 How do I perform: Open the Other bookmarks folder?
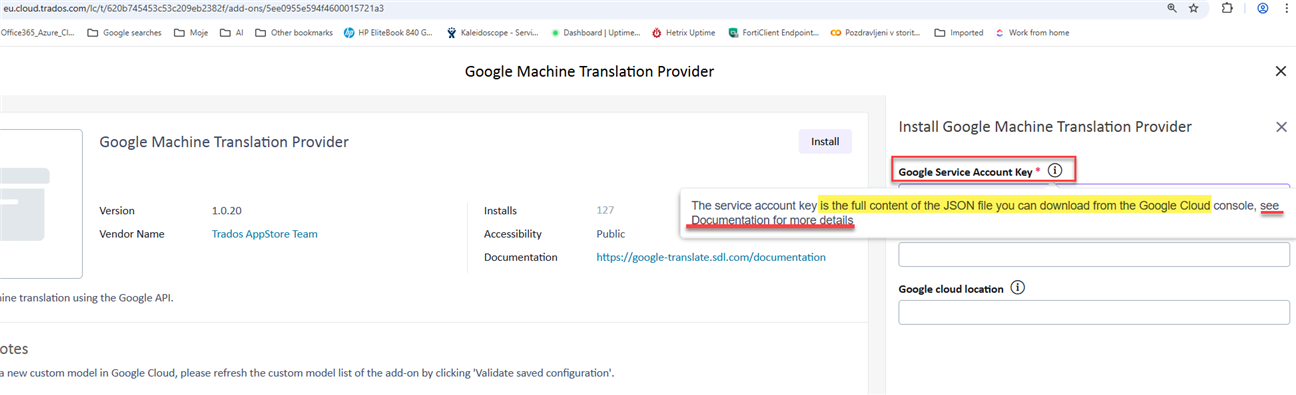click(x=294, y=32)
